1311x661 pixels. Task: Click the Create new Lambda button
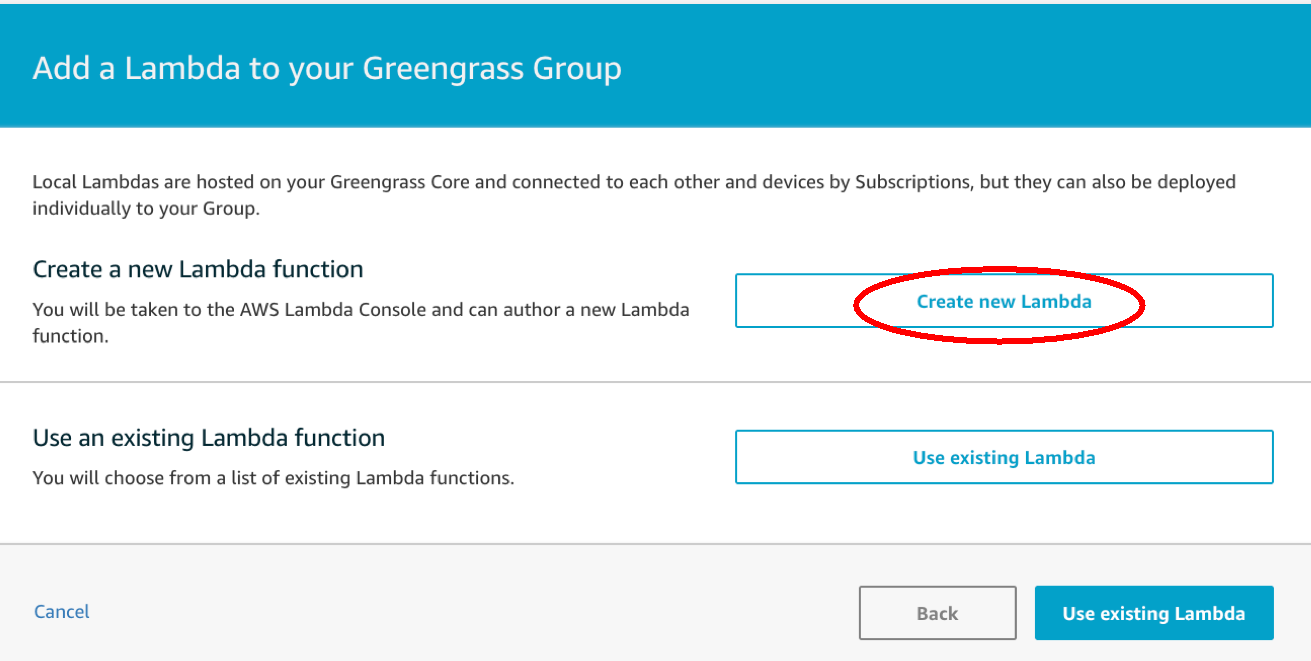click(x=1003, y=301)
